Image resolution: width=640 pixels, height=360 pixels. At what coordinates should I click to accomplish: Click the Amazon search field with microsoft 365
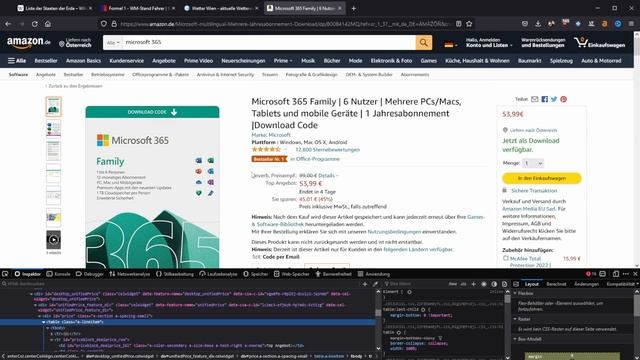[269, 42]
